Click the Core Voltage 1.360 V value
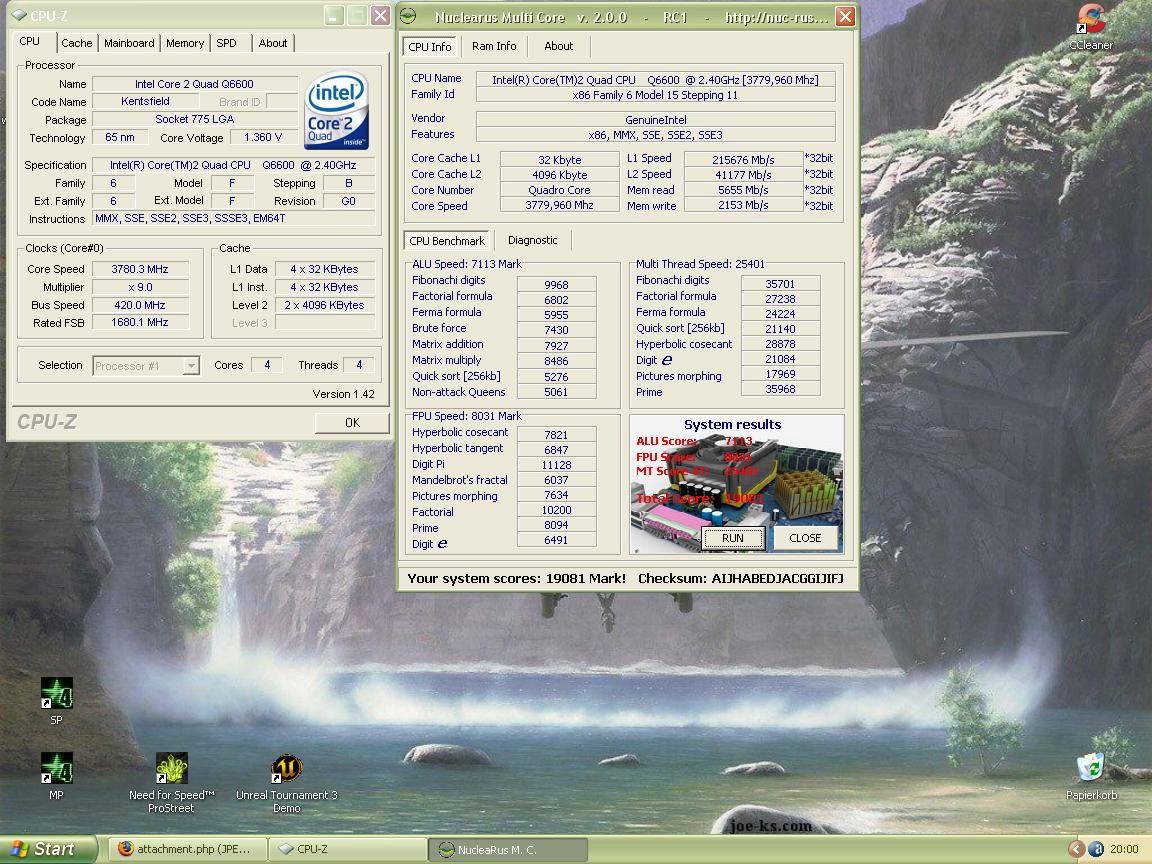Viewport: 1152px width, 864px height. (x=263, y=137)
